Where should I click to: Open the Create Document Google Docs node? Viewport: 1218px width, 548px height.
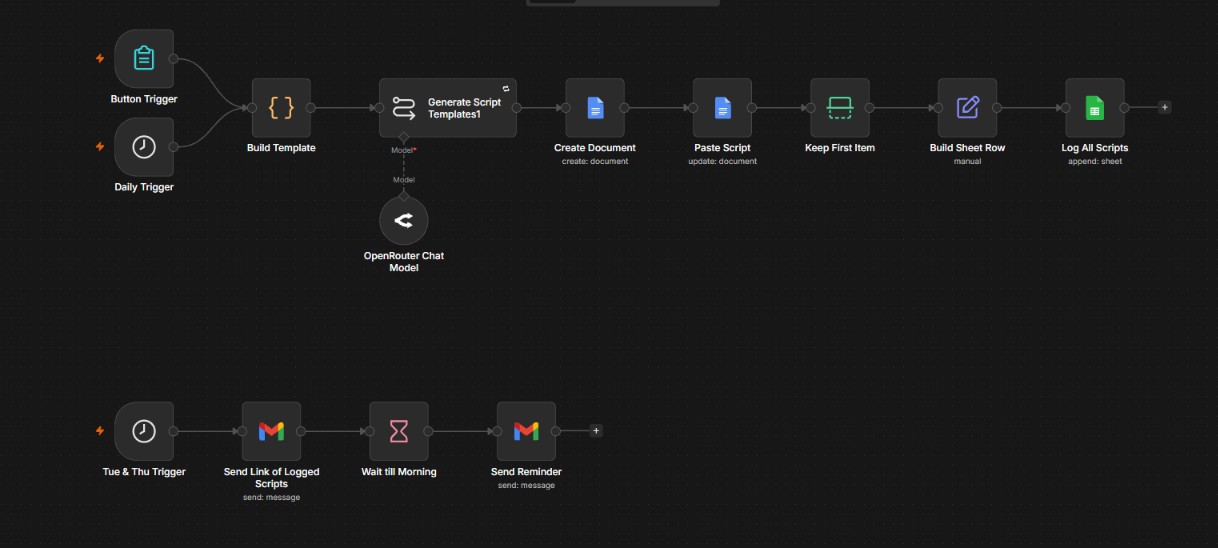595,107
